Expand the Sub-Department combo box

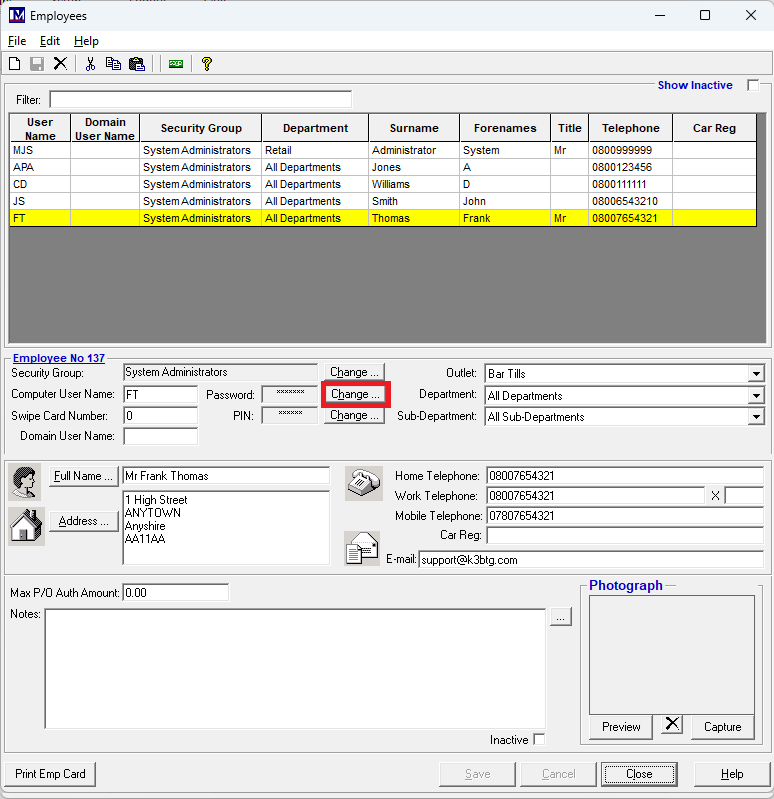coord(755,417)
